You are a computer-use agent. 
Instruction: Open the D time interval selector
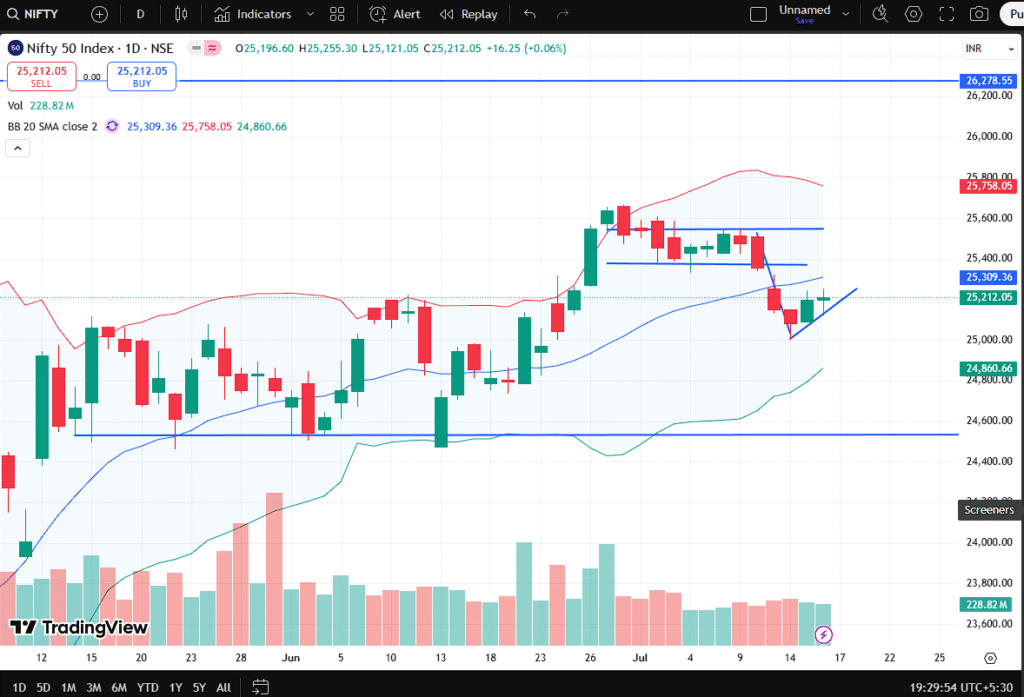click(x=140, y=14)
